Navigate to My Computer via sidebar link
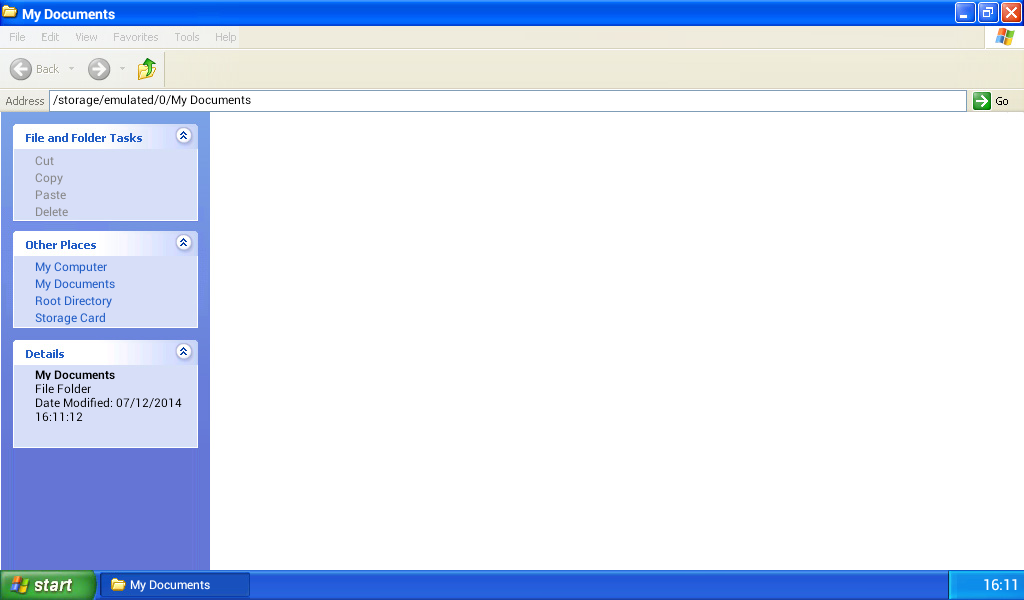 pos(70,267)
